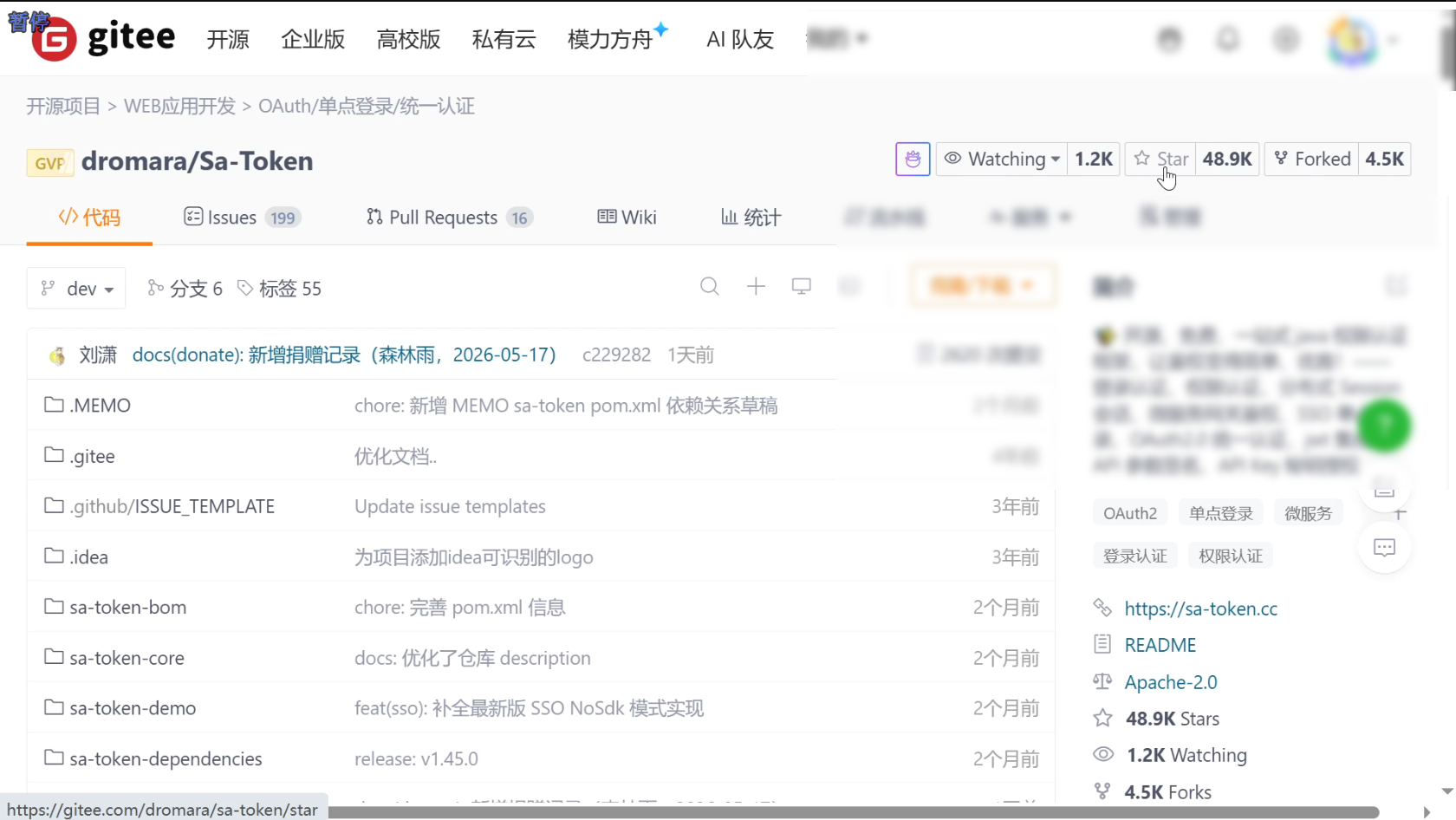Open the 模力方舟 menu item
Screen dimensions: 1456x820
(617, 38)
